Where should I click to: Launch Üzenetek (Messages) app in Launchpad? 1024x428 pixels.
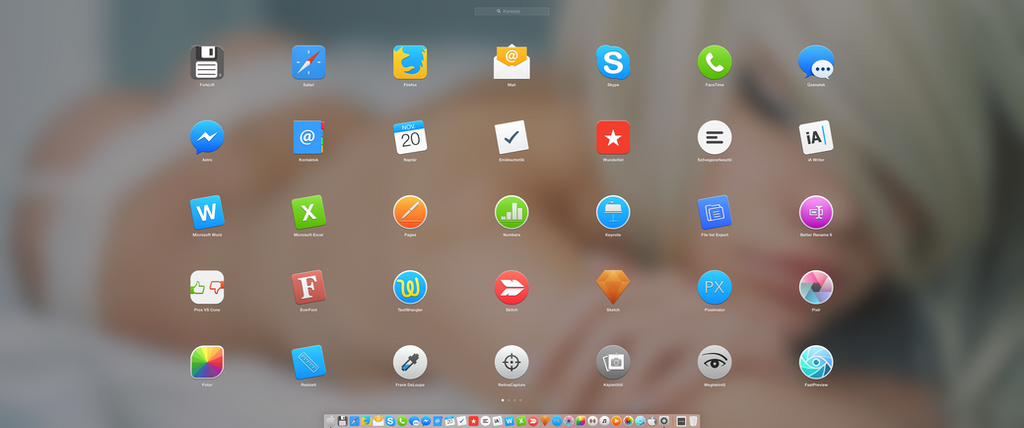(x=816, y=62)
